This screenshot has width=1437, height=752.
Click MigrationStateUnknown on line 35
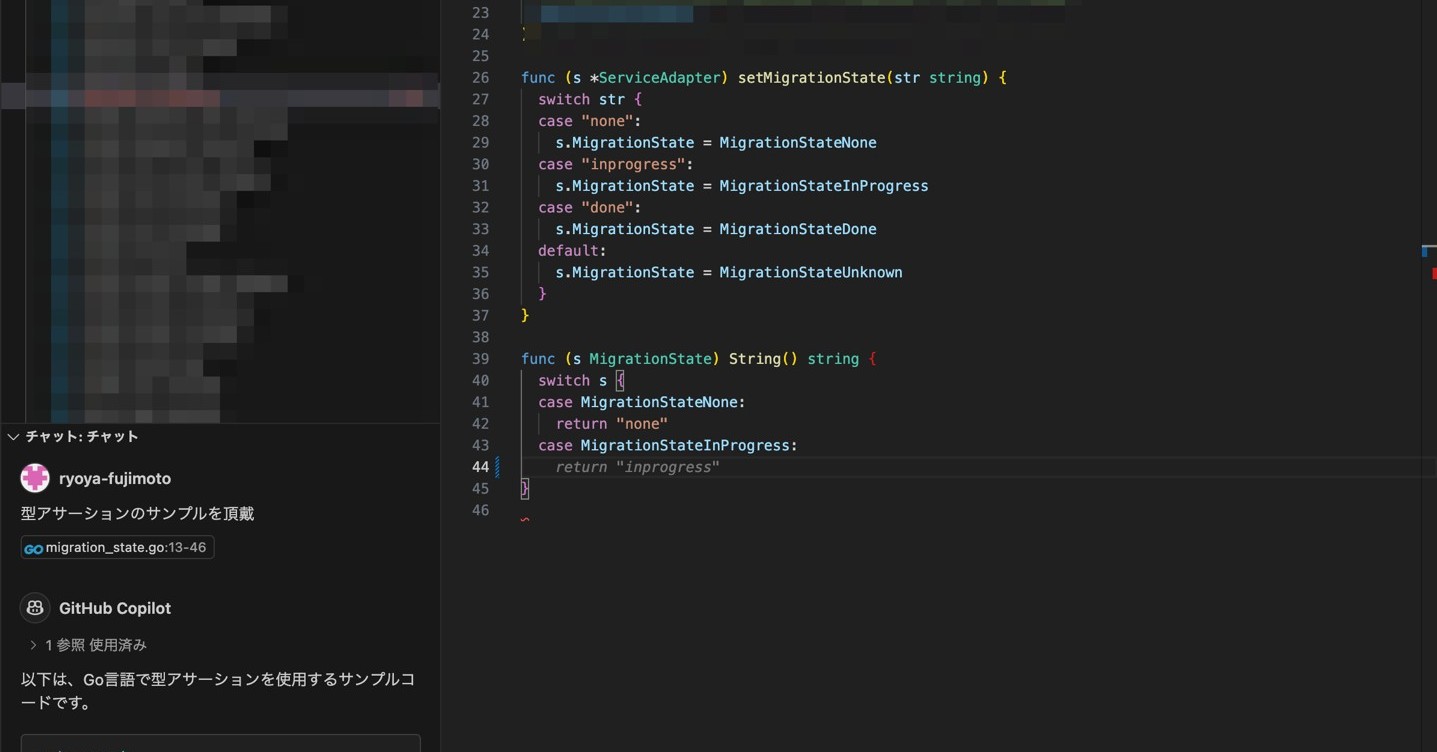click(x=810, y=272)
